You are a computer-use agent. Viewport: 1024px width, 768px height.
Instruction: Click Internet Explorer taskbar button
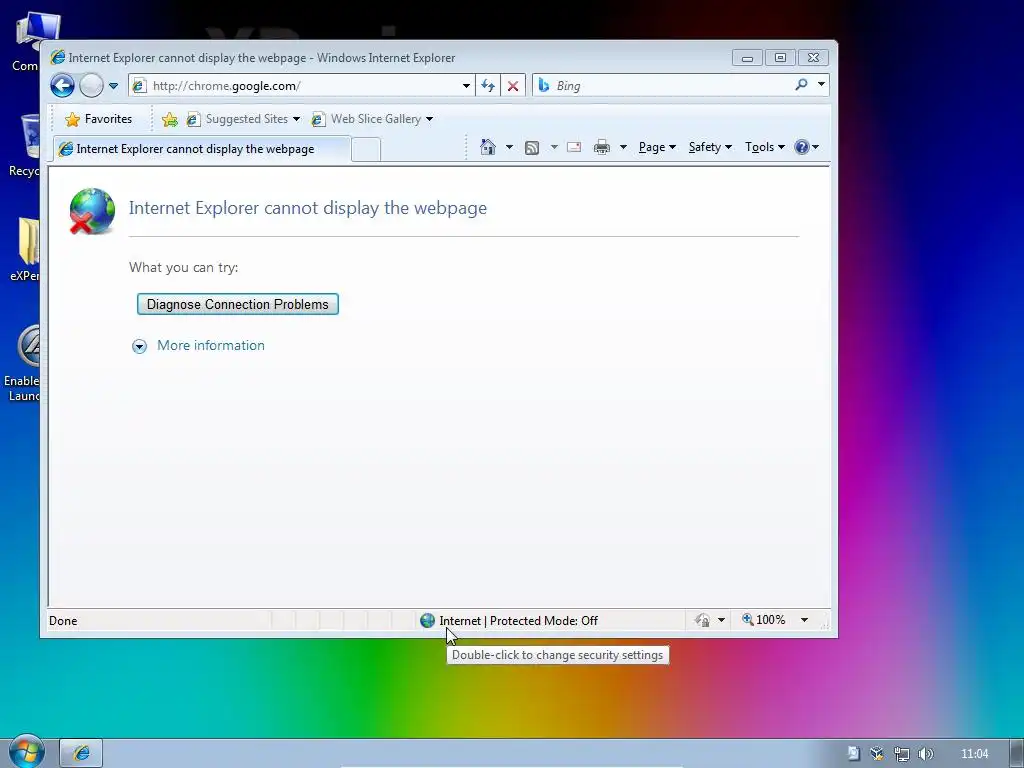click(81, 753)
